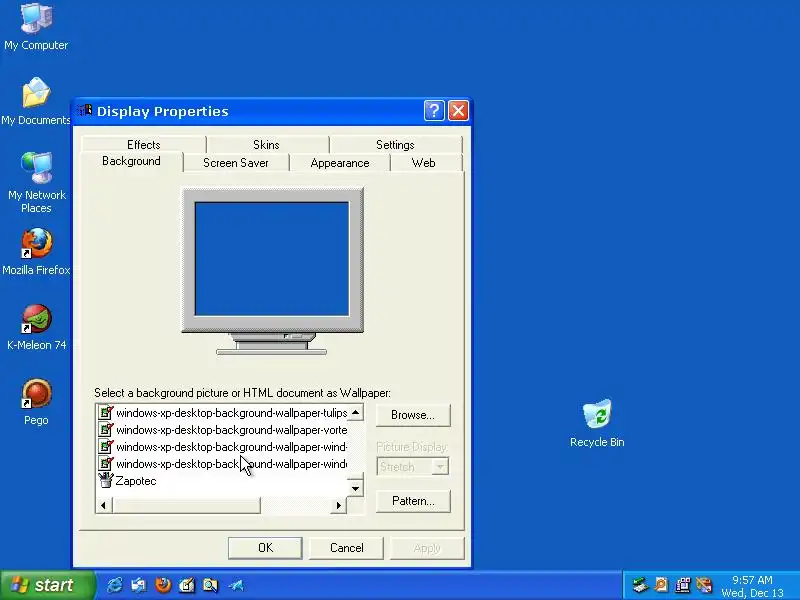Click the taskbar clock showing 9:57 AM

[x=752, y=580]
